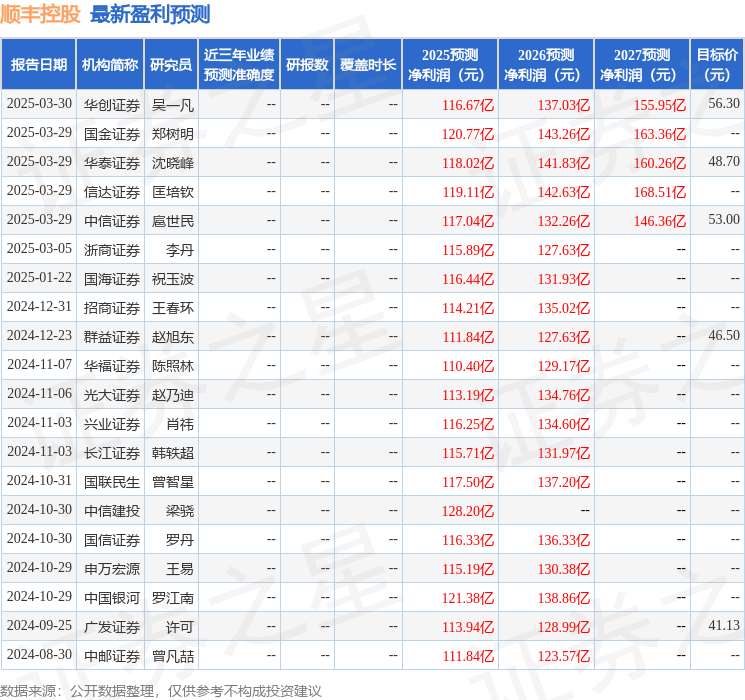Select the 信达证券 institution cell
Screen dimensions: 745x700
(x=112, y=192)
